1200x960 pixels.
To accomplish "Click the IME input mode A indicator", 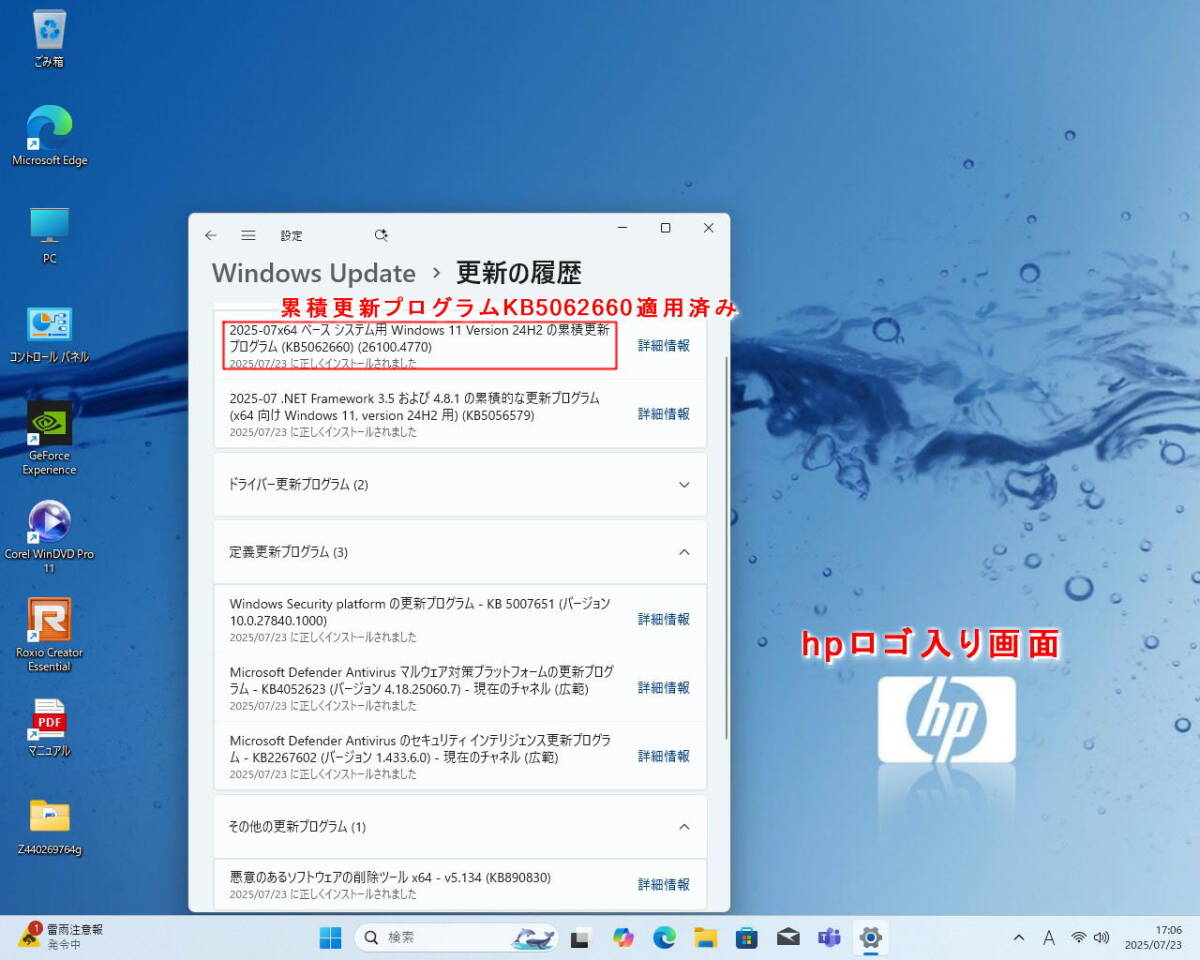I will (x=1049, y=937).
